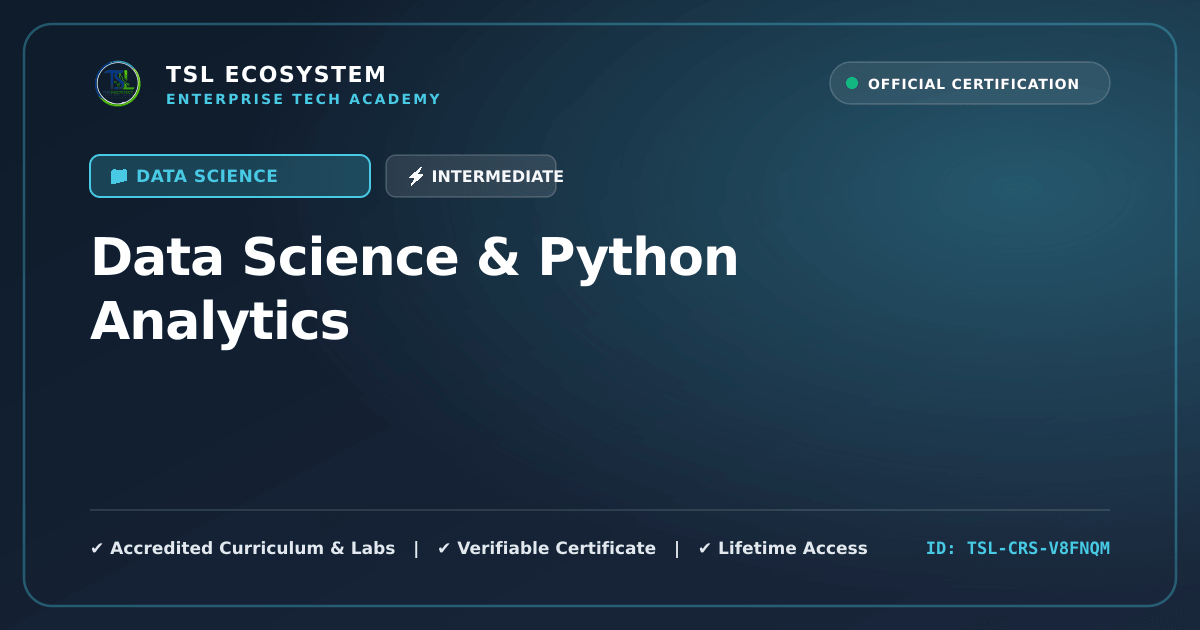Click the ENTERPRISE TECH ACADEMY subtitle
Image resolution: width=1200 pixels, height=630 pixels.
pyautogui.click(x=303, y=99)
